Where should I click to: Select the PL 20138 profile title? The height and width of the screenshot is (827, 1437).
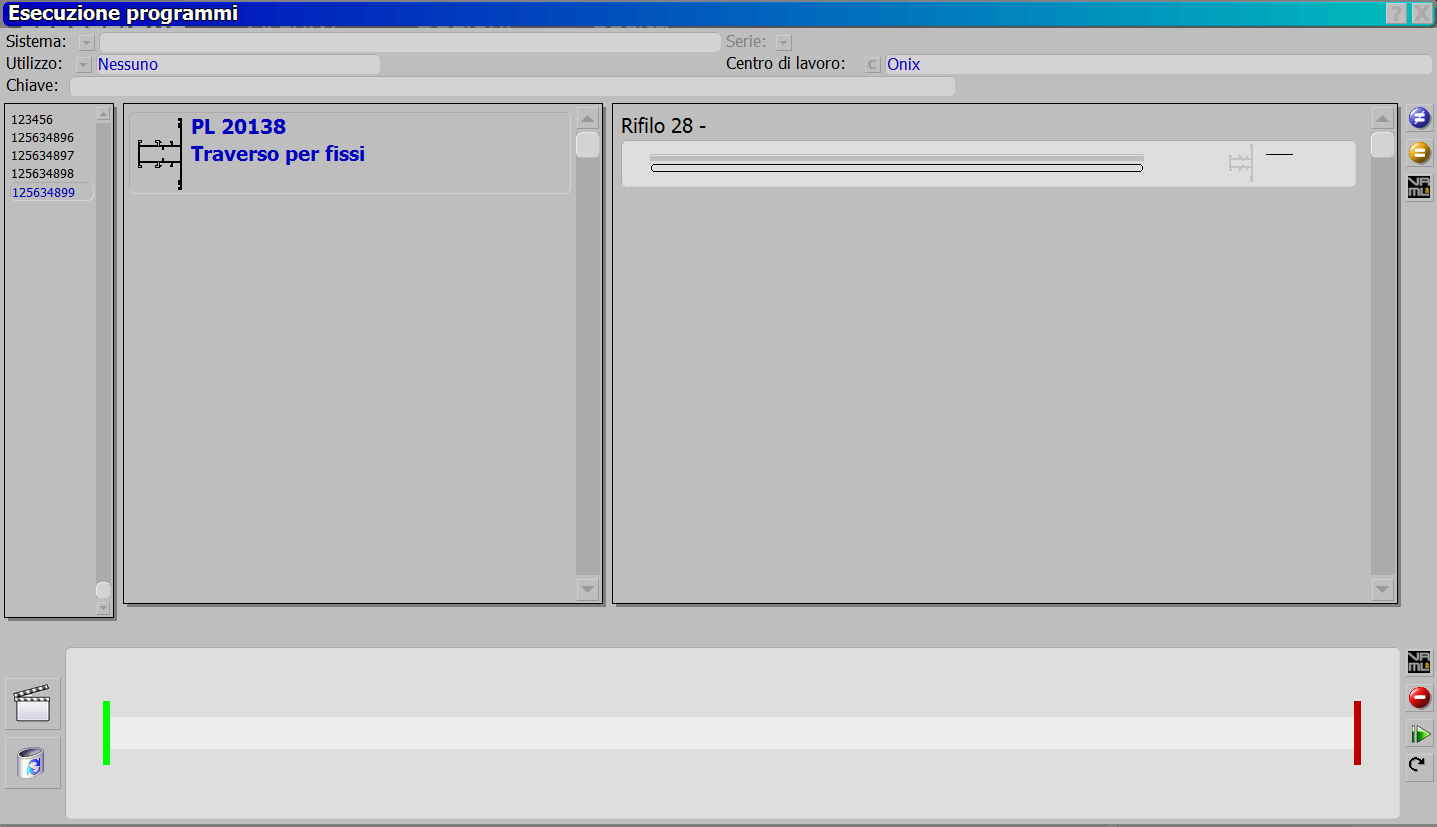[x=238, y=126]
